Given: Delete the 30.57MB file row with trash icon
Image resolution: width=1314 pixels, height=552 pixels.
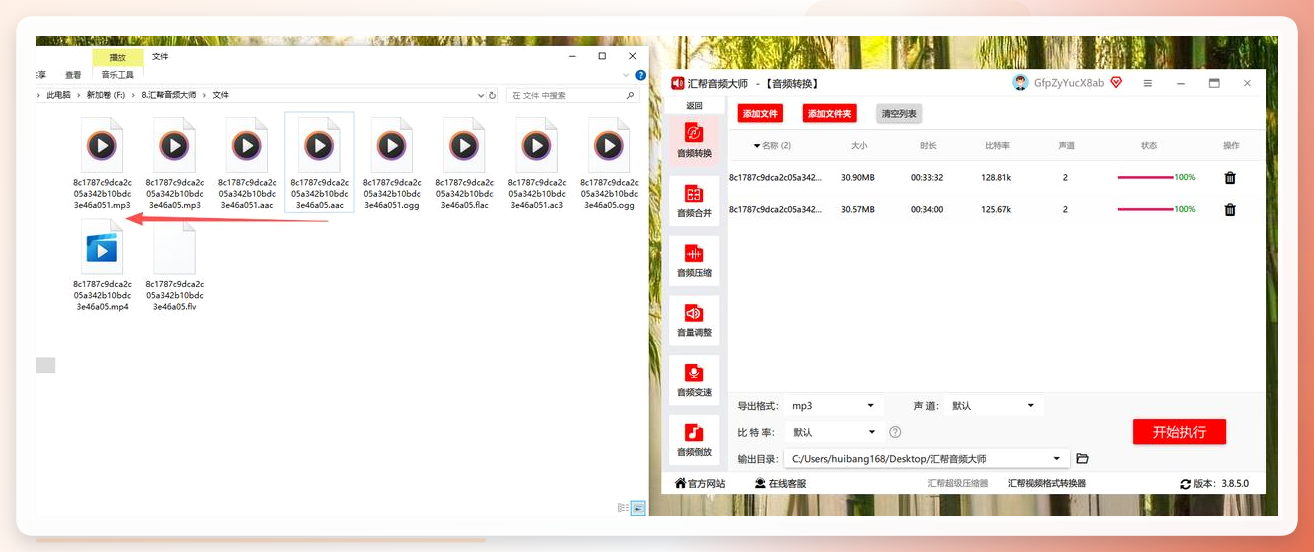Looking at the screenshot, I should tap(1230, 209).
